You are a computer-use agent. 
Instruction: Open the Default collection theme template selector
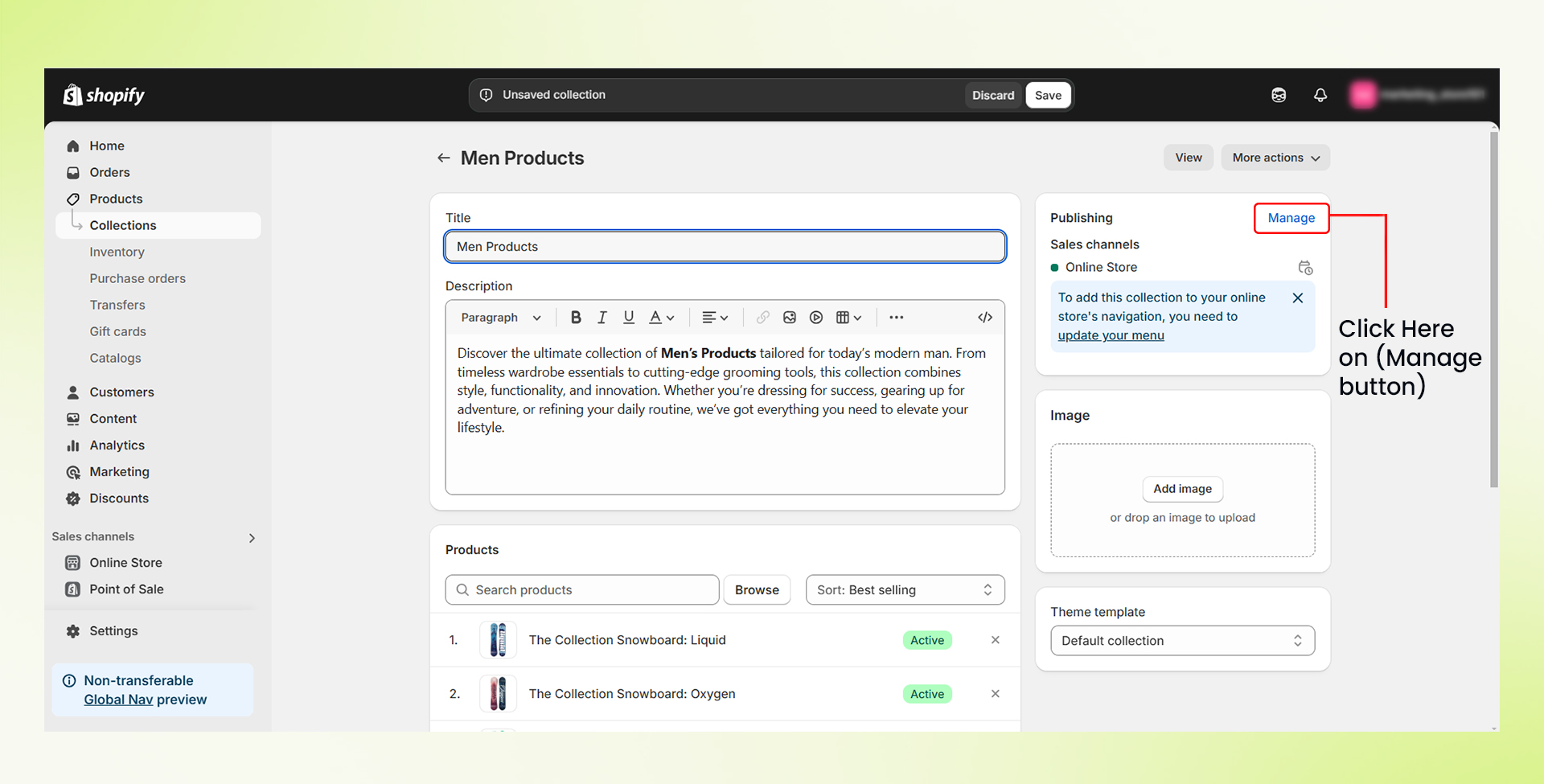pyautogui.click(x=1182, y=641)
